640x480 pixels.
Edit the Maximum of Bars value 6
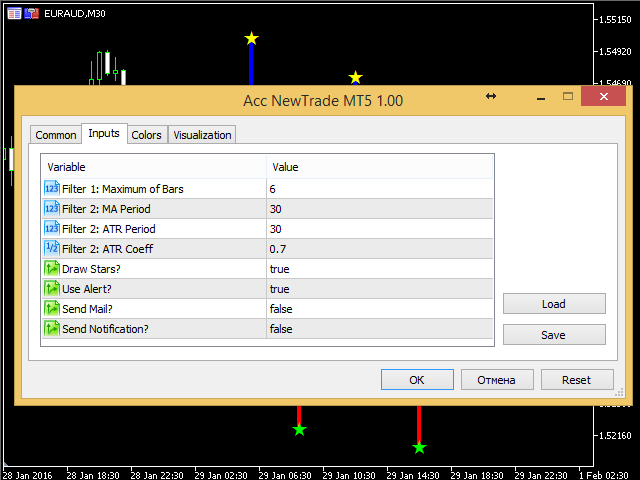tap(380, 189)
